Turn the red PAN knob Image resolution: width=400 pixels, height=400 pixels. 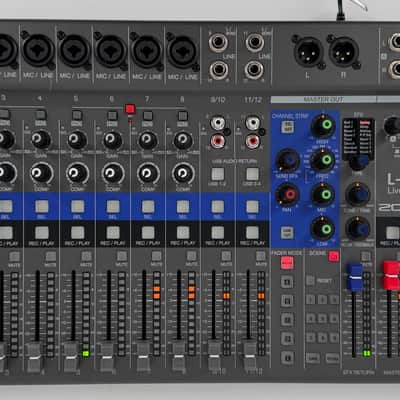pyautogui.click(x=287, y=195)
